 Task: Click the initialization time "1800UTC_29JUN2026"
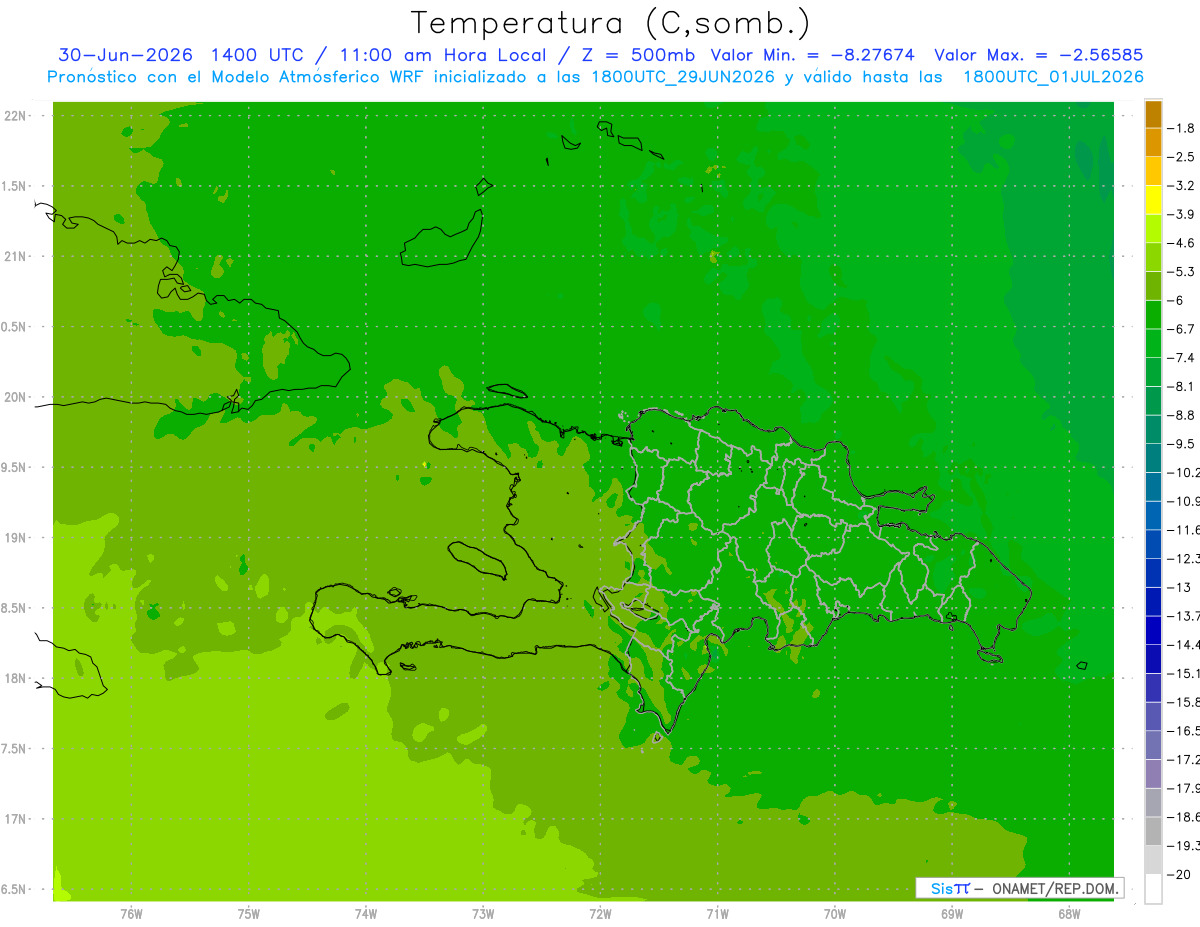coord(683,77)
